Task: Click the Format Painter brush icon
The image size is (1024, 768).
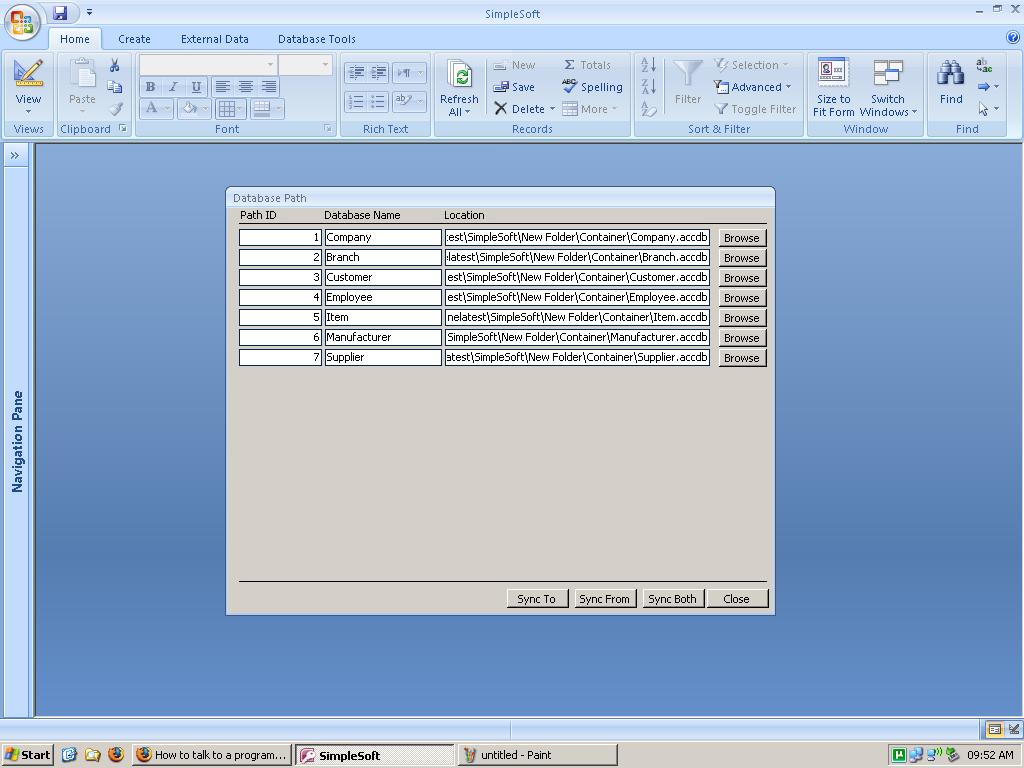Action: 115,108
